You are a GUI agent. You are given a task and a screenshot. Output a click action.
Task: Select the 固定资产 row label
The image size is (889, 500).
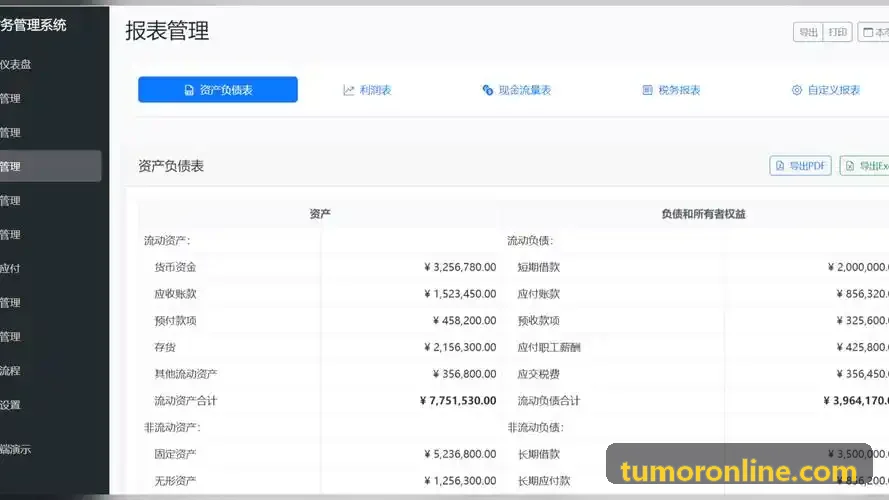click(x=175, y=454)
